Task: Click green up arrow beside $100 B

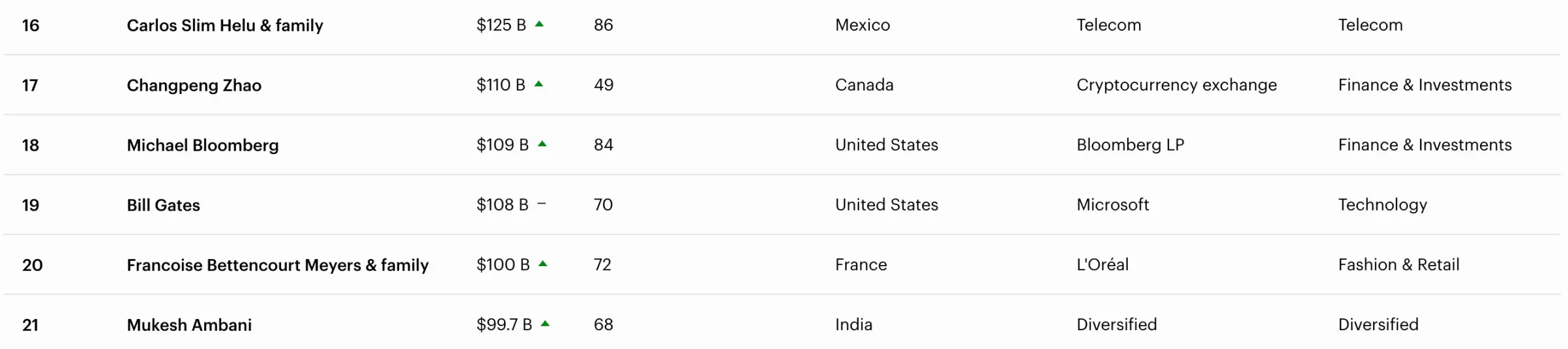Action: coord(542,264)
